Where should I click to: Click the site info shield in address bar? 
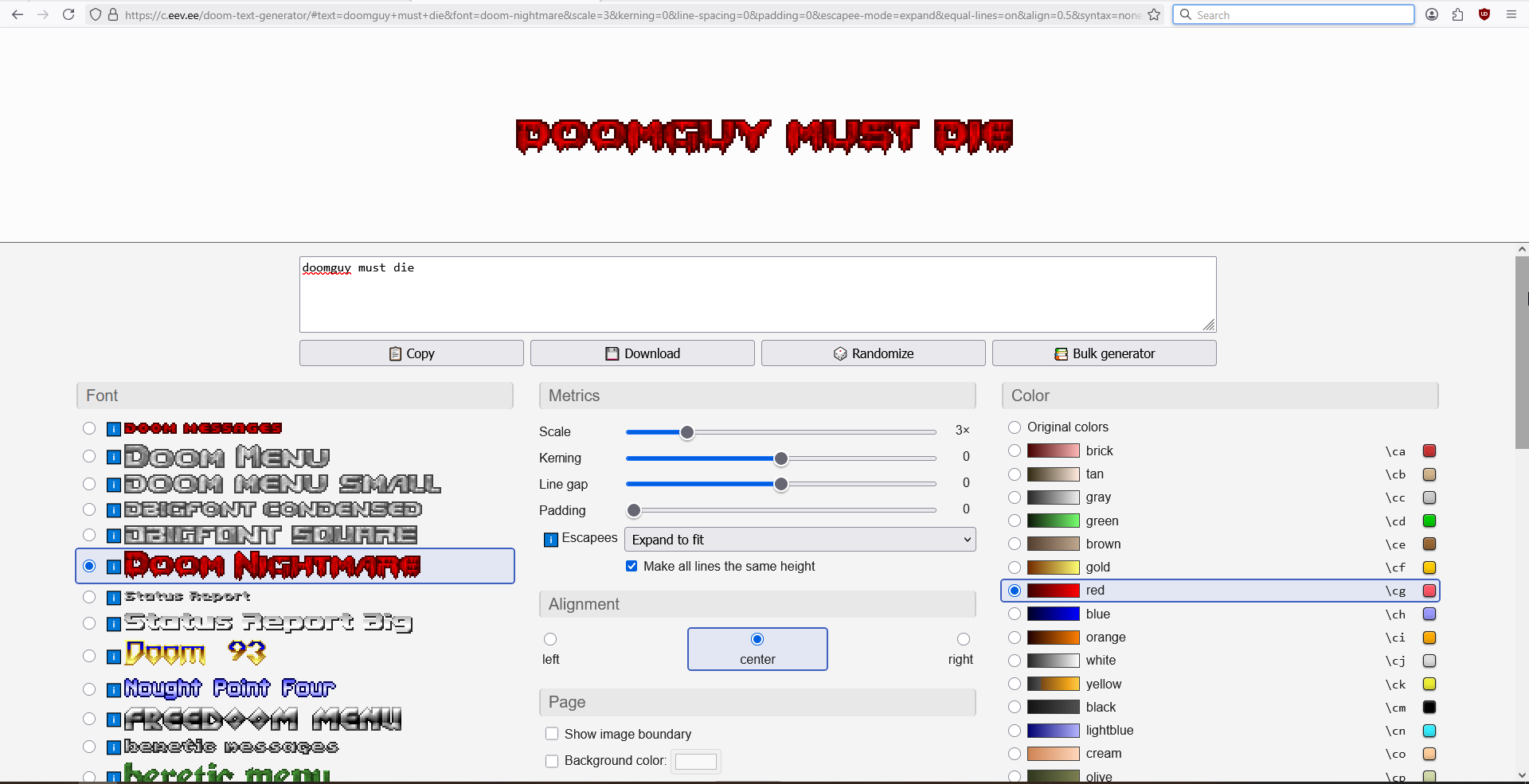(x=96, y=14)
